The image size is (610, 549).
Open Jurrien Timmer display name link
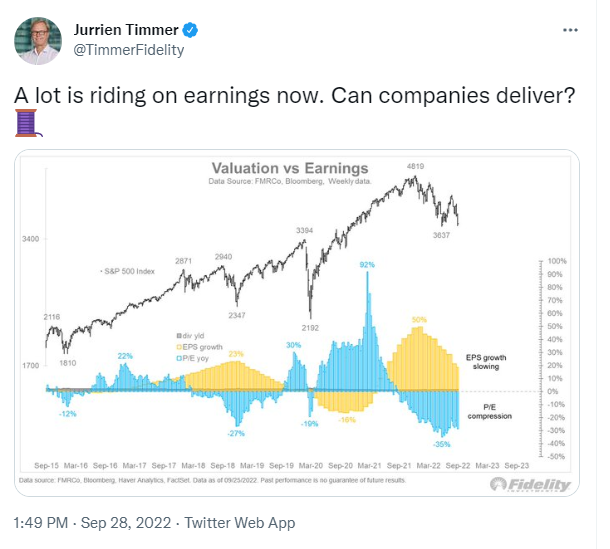tap(126, 30)
